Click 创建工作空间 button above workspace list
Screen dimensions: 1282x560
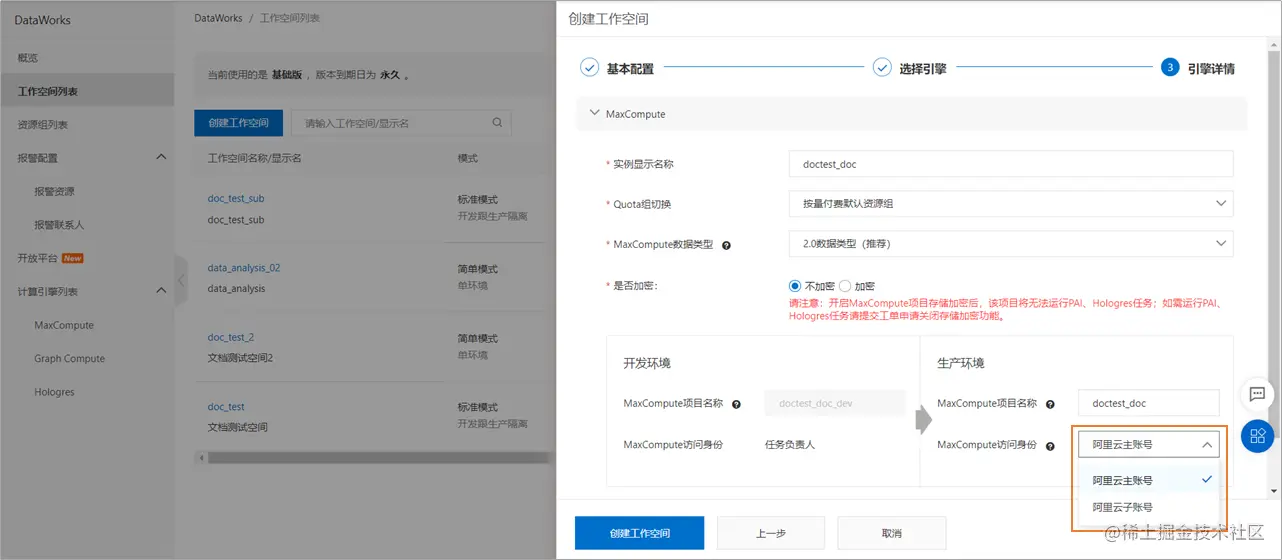(238, 123)
